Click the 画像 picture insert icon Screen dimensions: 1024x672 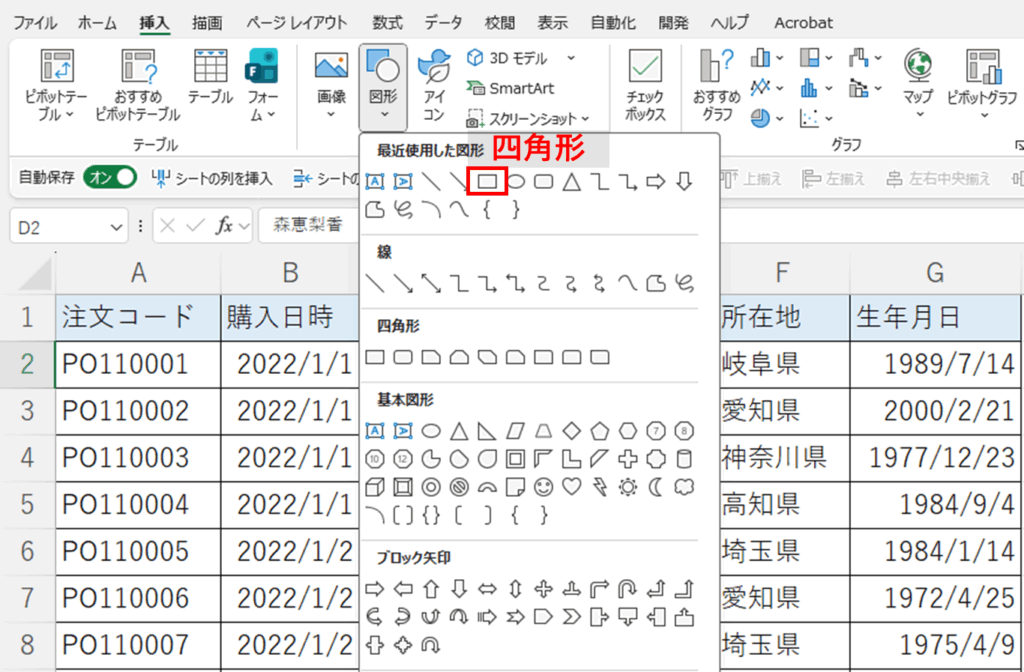[331, 78]
